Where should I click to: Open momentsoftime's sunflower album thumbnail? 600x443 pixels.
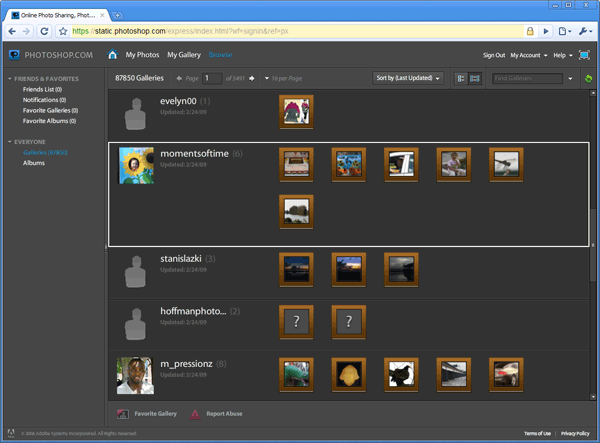[349, 165]
